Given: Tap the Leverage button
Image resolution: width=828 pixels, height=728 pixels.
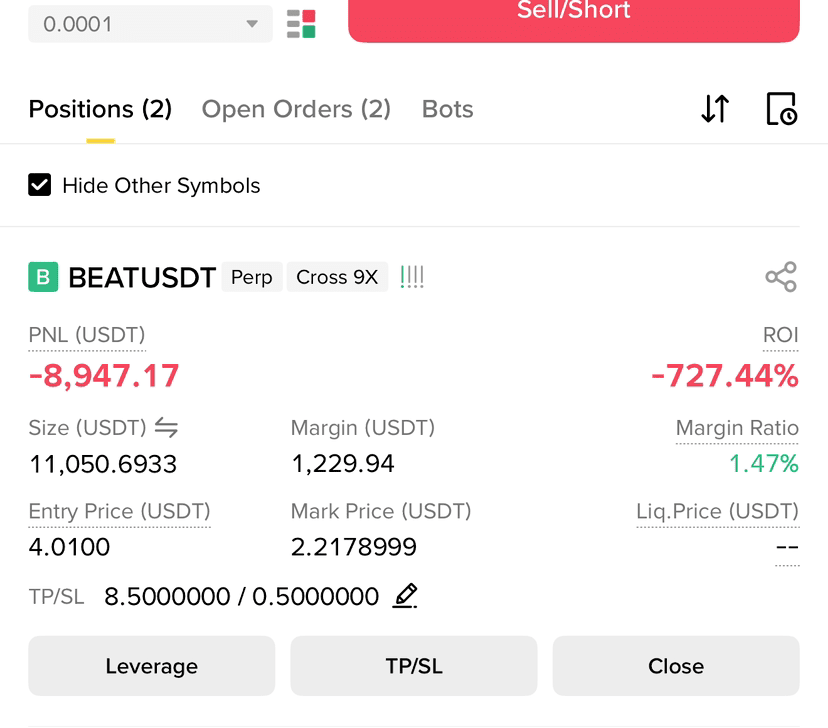Looking at the screenshot, I should 152,666.
